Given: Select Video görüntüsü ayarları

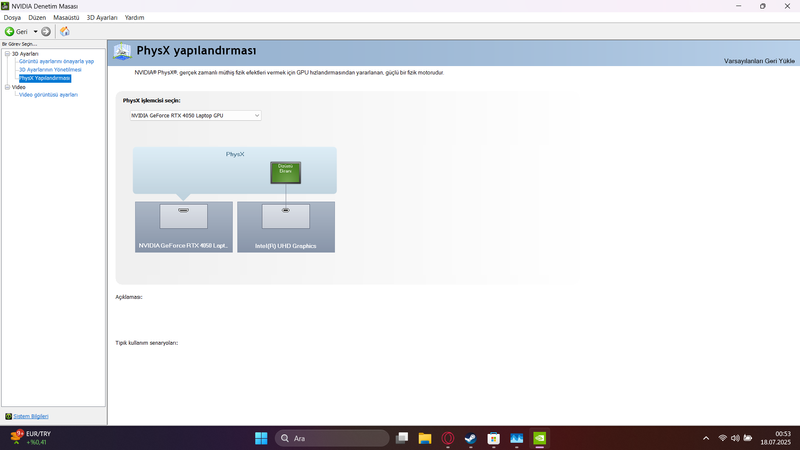Looking at the screenshot, I should (x=48, y=95).
